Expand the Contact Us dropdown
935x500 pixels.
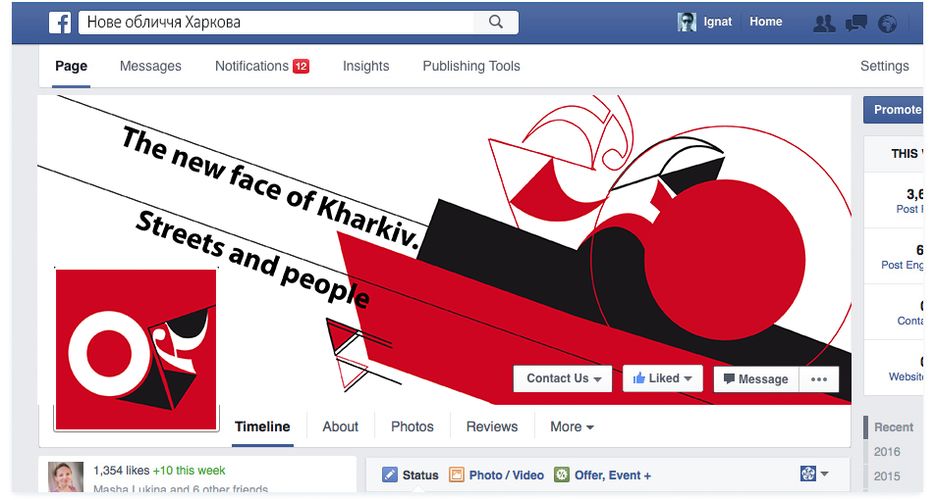point(563,379)
